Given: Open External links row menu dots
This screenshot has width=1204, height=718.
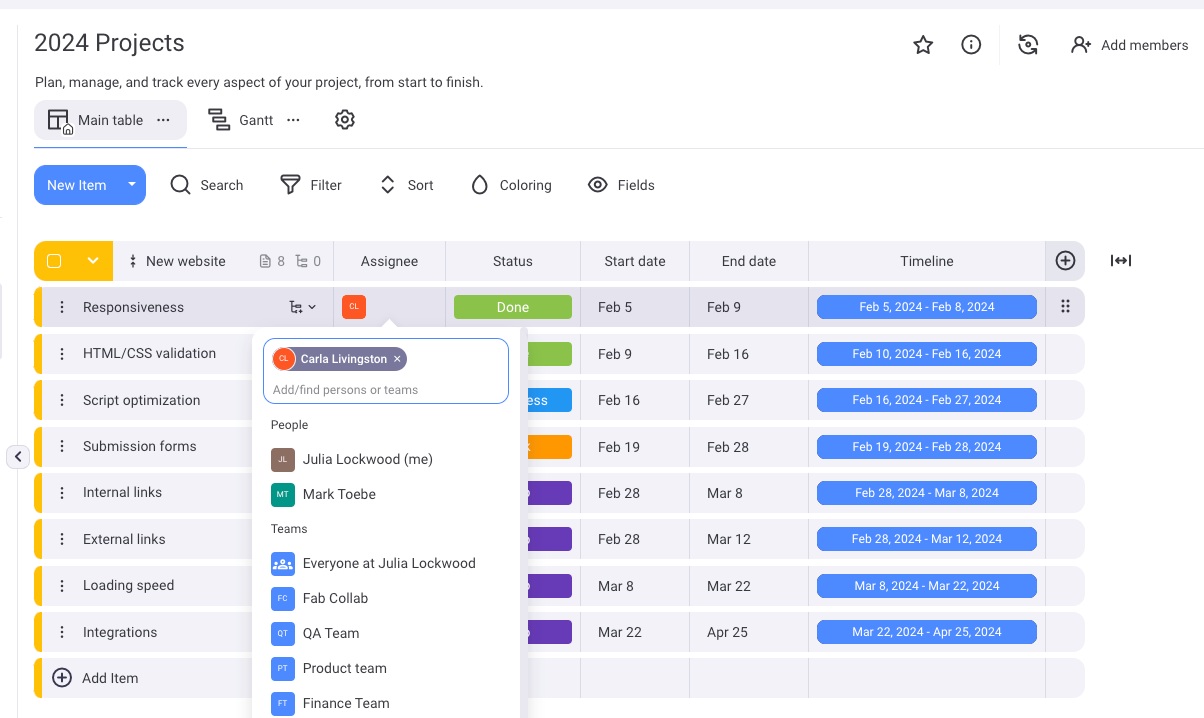Looking at the screenshot, I should [62, 539].
